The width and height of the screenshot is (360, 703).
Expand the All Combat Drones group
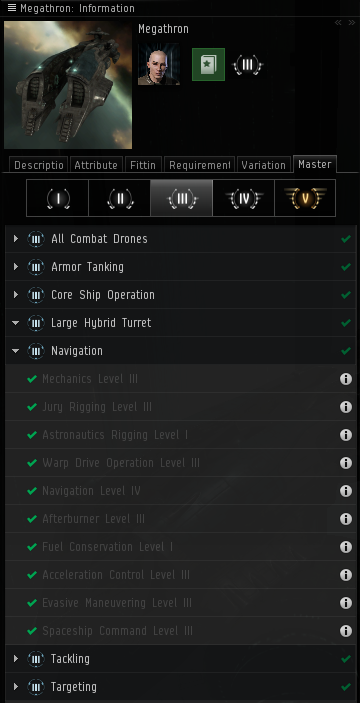[x=16, y=239]
